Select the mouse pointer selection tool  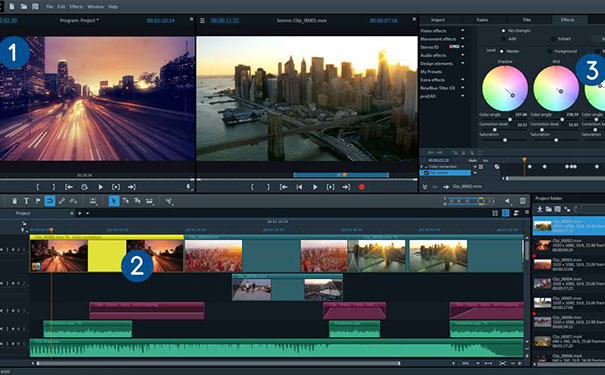114,201
